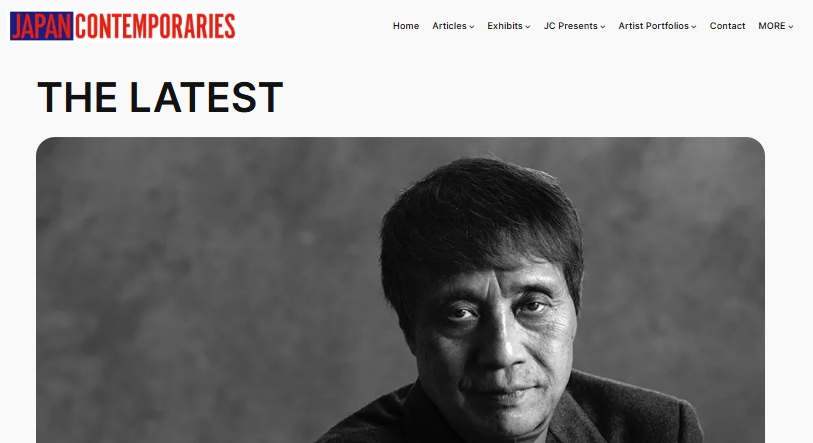This screenshot has height=443, width=813.
Task: Expand the MORE menu chevron
Action: 791,26
